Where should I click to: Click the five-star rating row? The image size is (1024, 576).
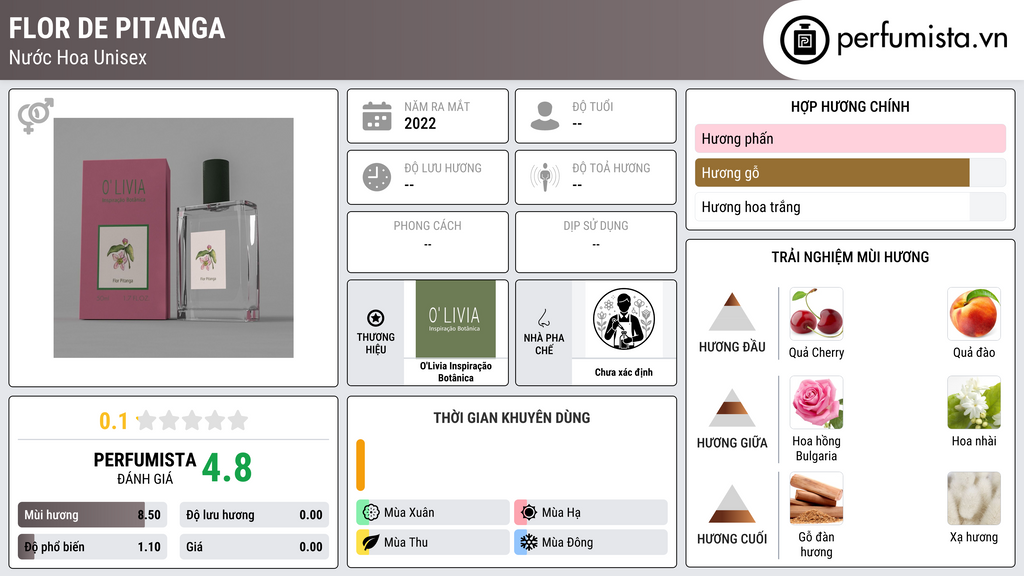[x=193, y=420]
